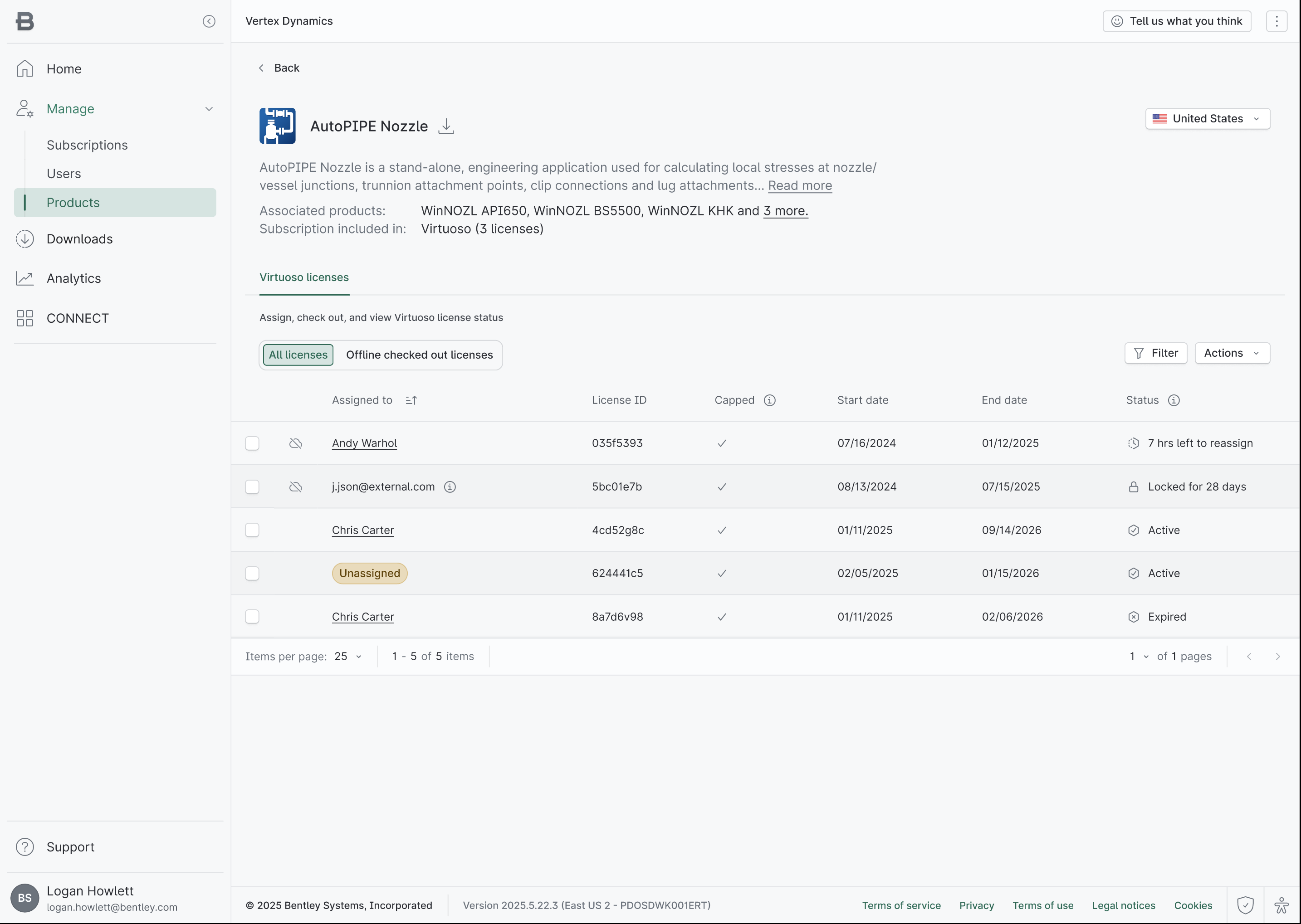Check the j.json@external.com row checkbox
Viewport: 1301px width, 924px height.
[252, 486]
